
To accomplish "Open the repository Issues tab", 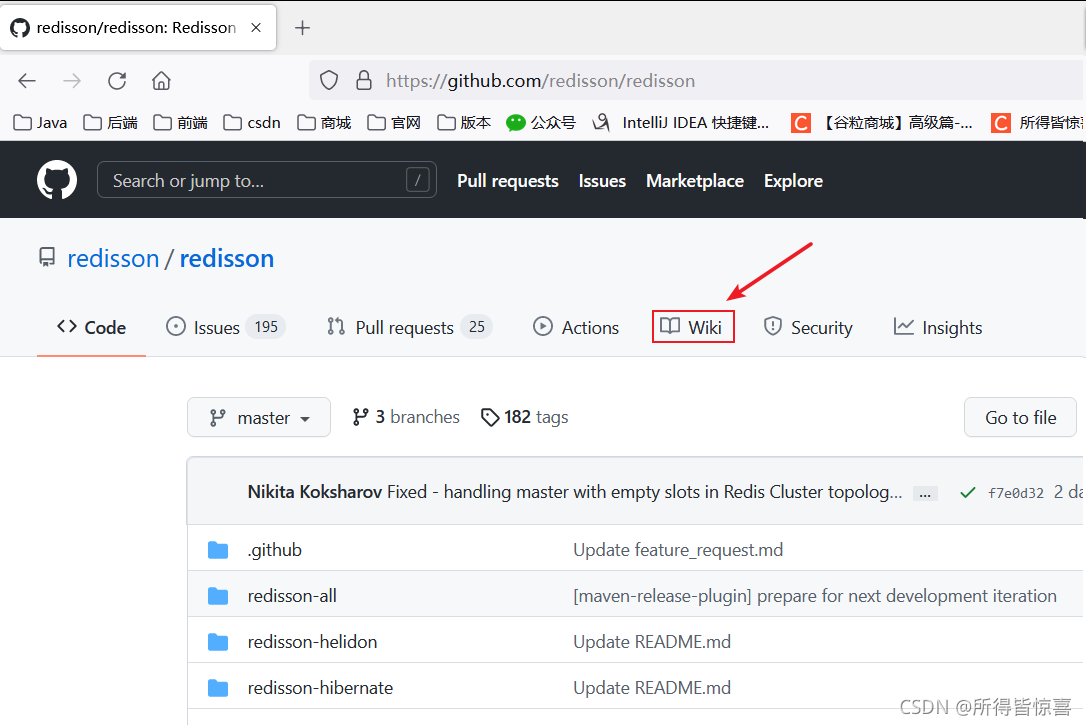I will 225,327.
